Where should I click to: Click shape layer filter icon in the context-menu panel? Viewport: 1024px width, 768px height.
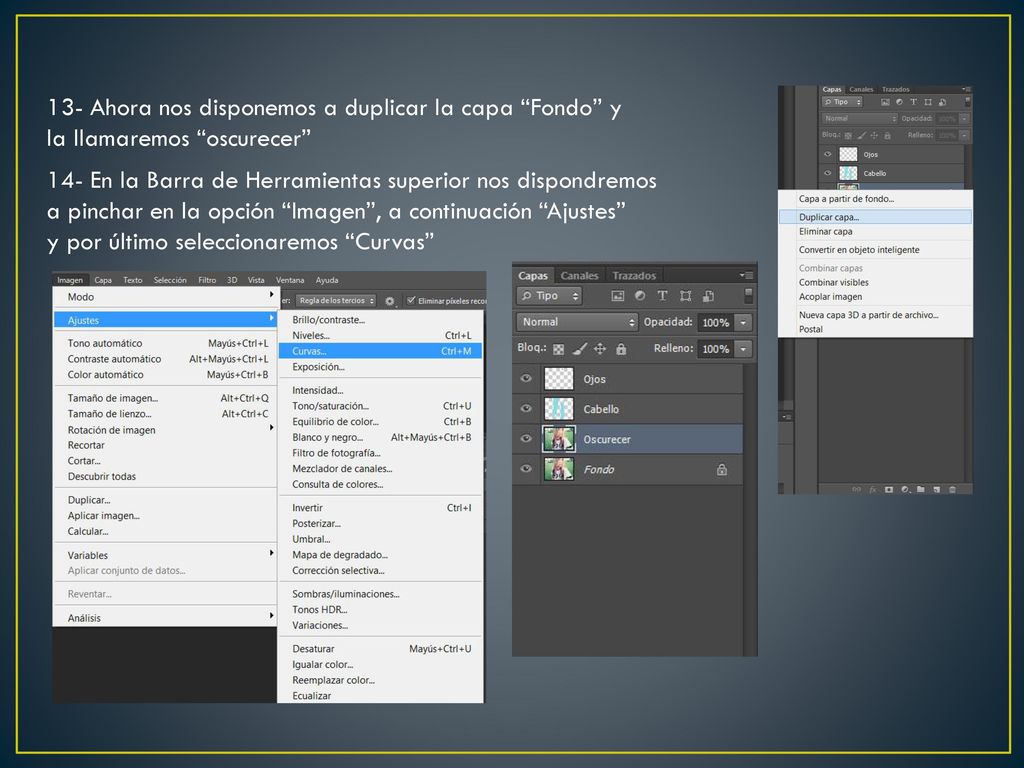(927, 102)
